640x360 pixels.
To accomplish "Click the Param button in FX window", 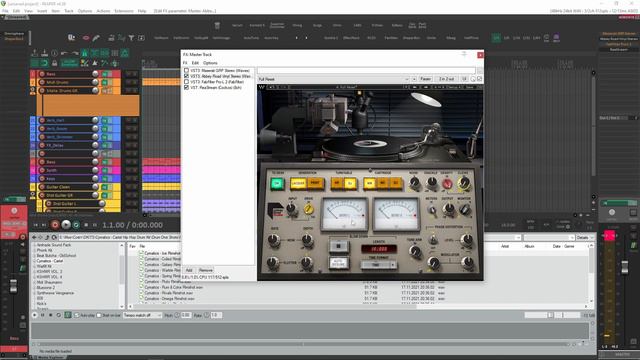I will [425, 79].
